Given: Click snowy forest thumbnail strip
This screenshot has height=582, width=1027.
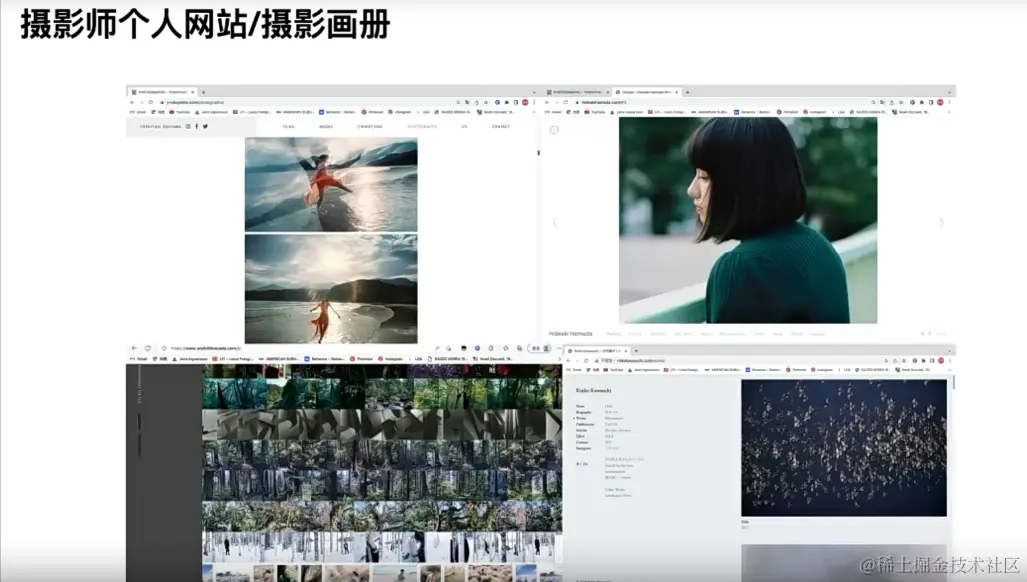Looking at the screenshot, I should coord(382,547).
